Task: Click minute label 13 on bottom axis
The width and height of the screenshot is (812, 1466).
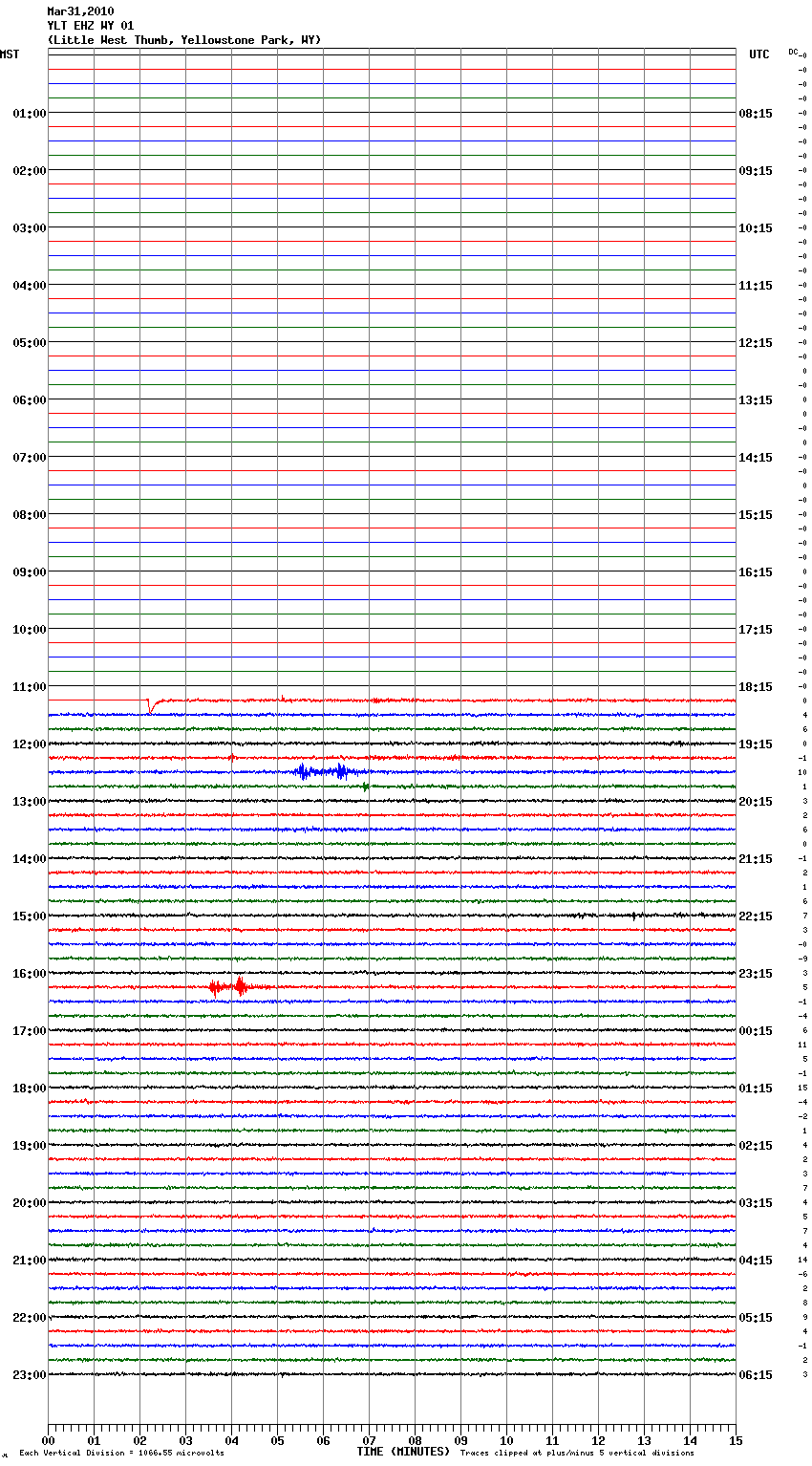Action: (644, 1441)
